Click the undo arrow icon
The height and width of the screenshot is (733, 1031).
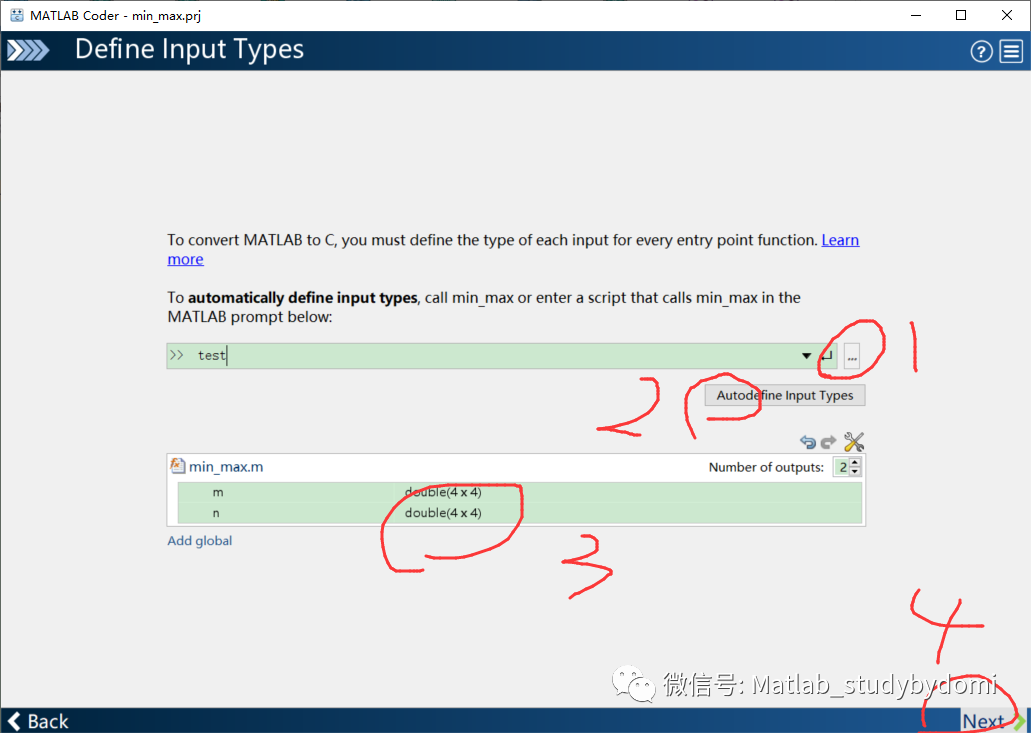[x=808, y=442]
